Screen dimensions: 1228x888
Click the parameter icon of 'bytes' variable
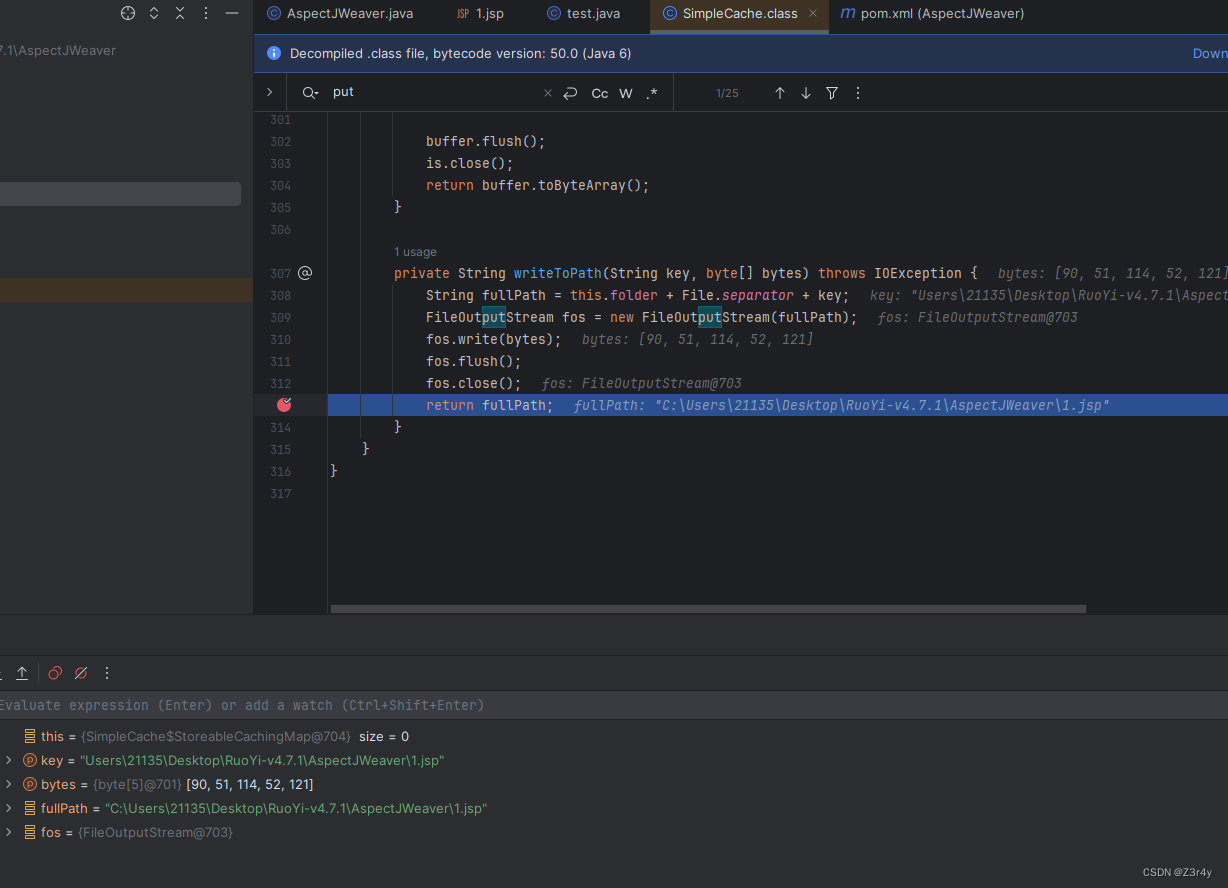30,784
